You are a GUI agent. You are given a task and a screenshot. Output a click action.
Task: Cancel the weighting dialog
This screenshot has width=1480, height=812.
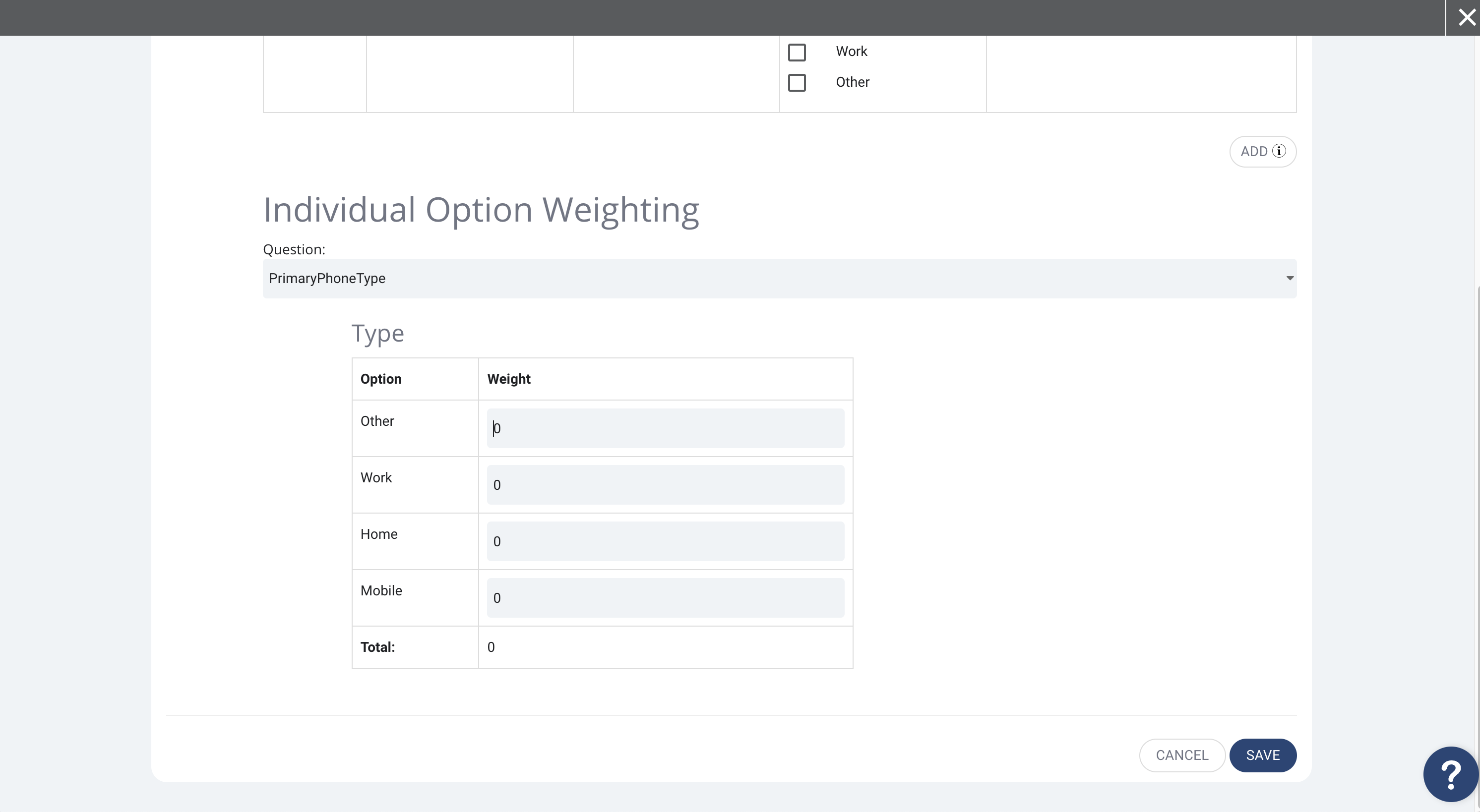1182,755
